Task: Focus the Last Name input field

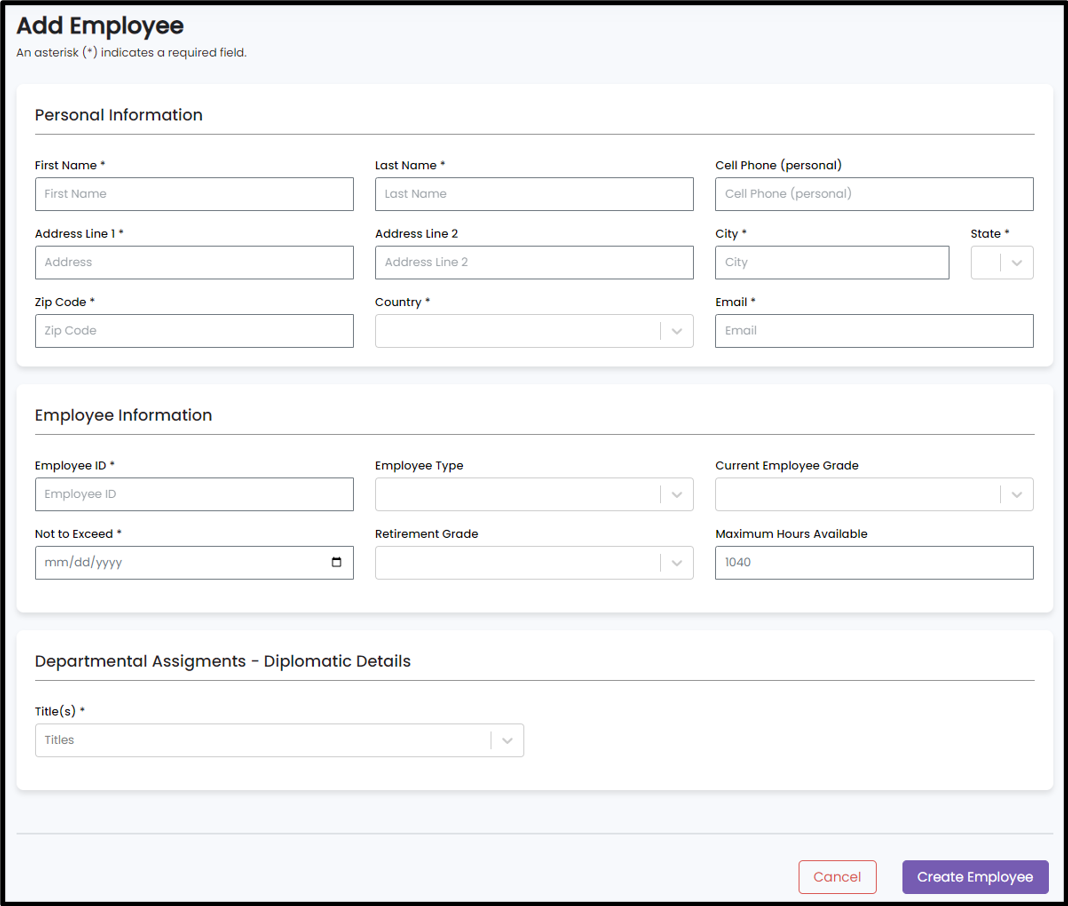Action: tap(534, 194)
